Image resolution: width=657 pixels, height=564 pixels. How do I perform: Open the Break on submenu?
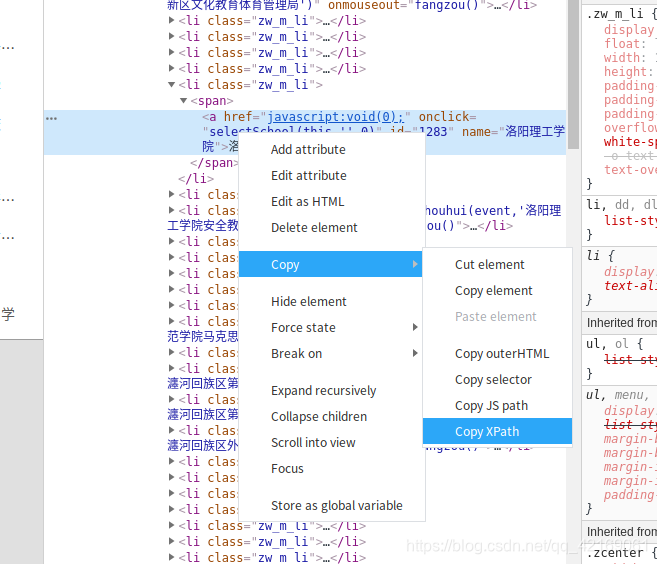(x=331, y=354)
